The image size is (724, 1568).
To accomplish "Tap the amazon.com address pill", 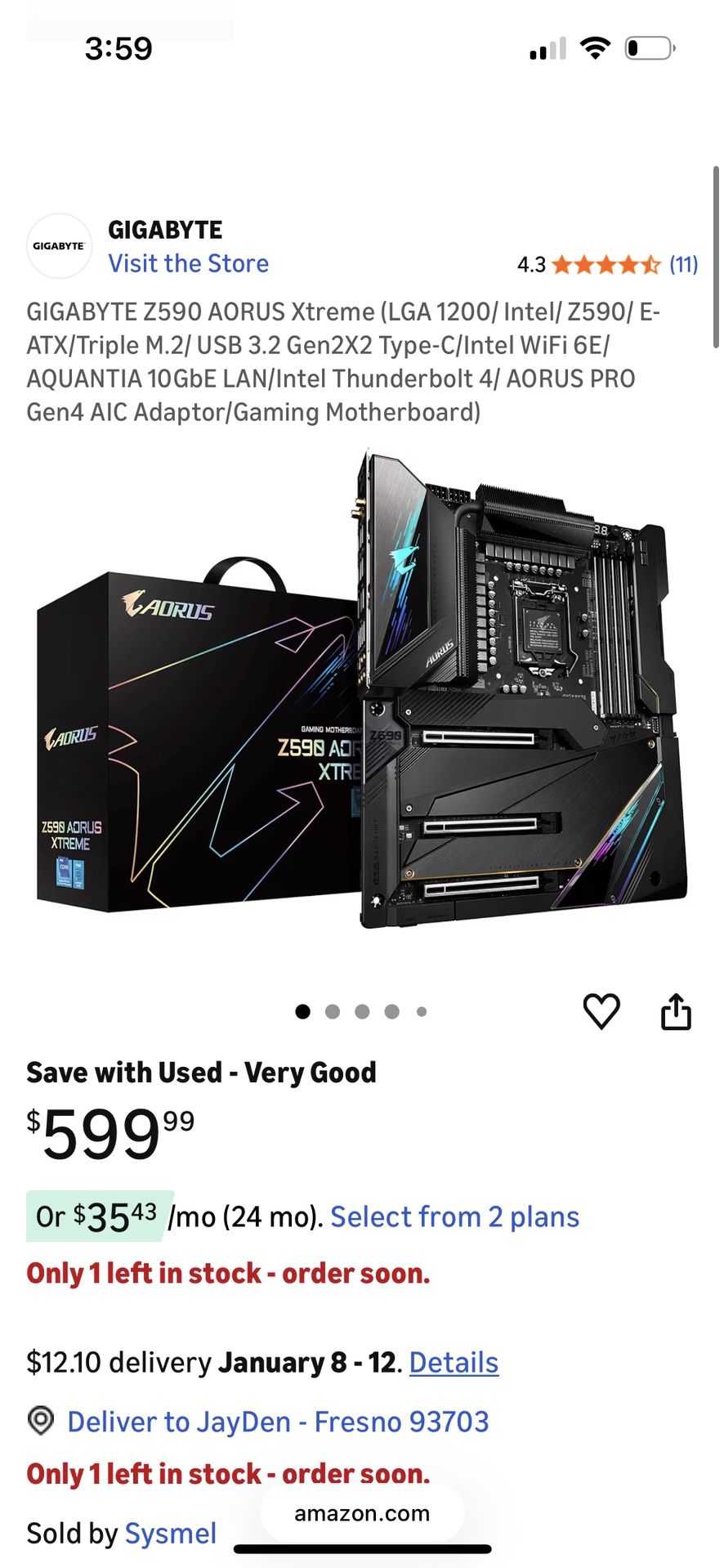I will tap(362, 1513).
